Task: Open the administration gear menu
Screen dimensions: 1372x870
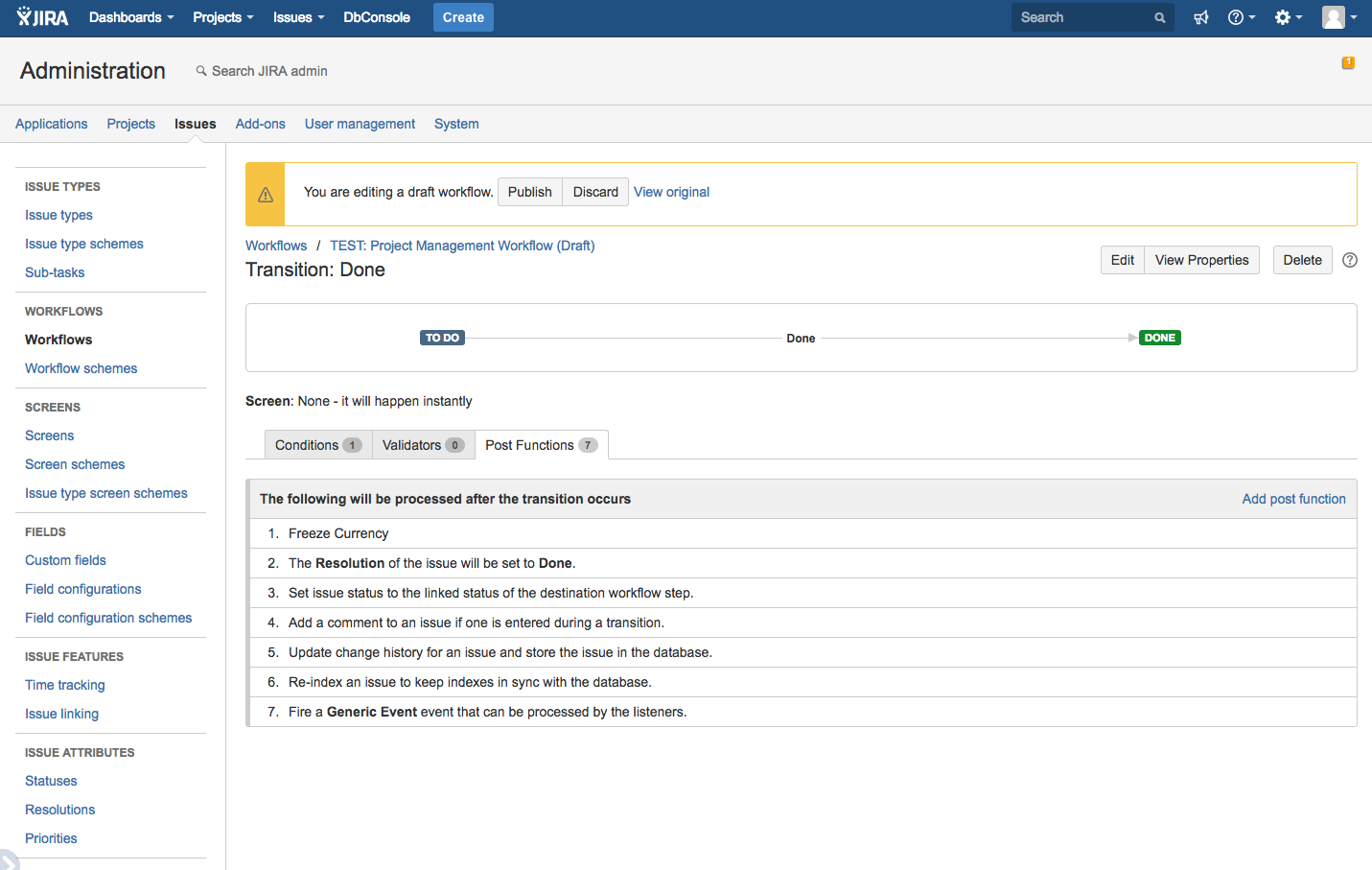Action: point(1289,17)
